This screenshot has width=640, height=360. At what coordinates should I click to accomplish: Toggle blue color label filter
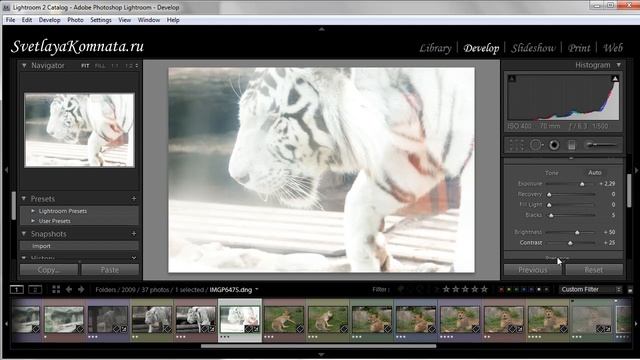(x=524, y=289)
